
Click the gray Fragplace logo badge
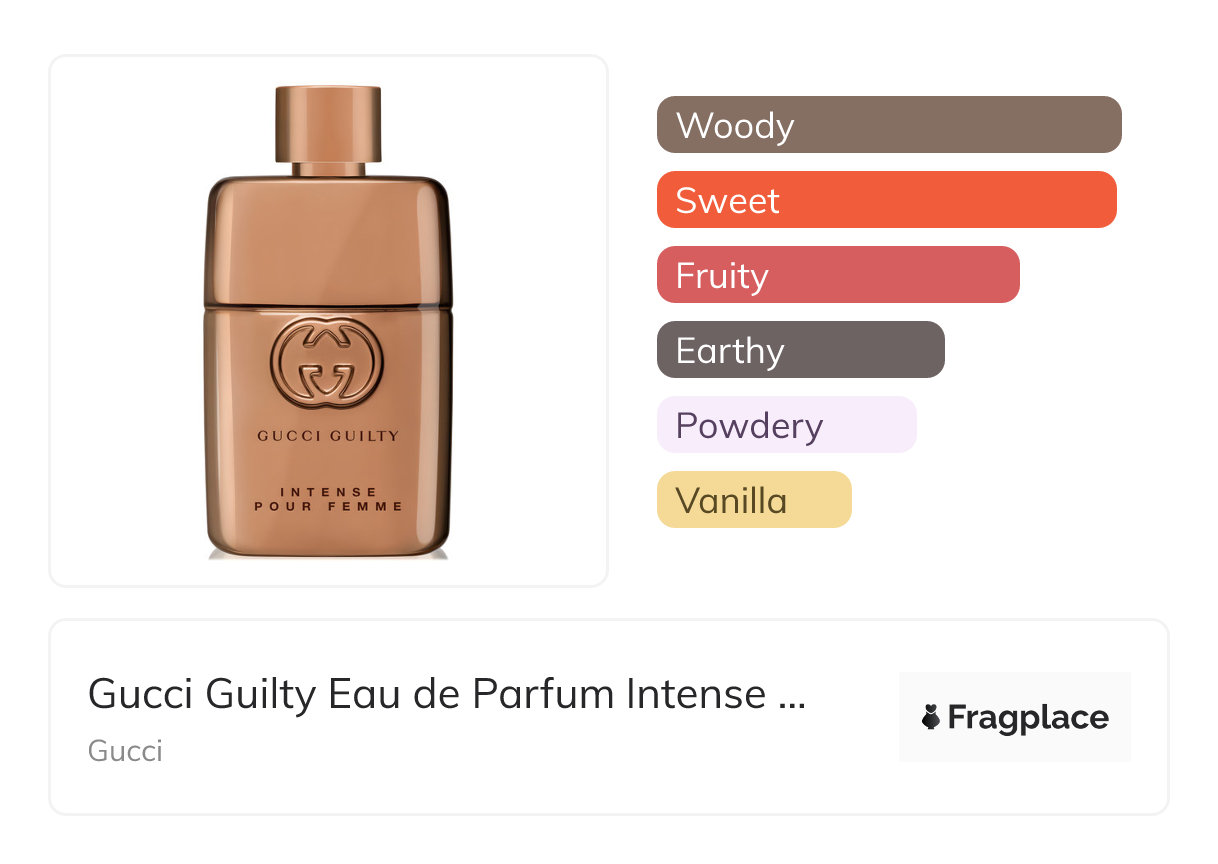pos(1015,717)
